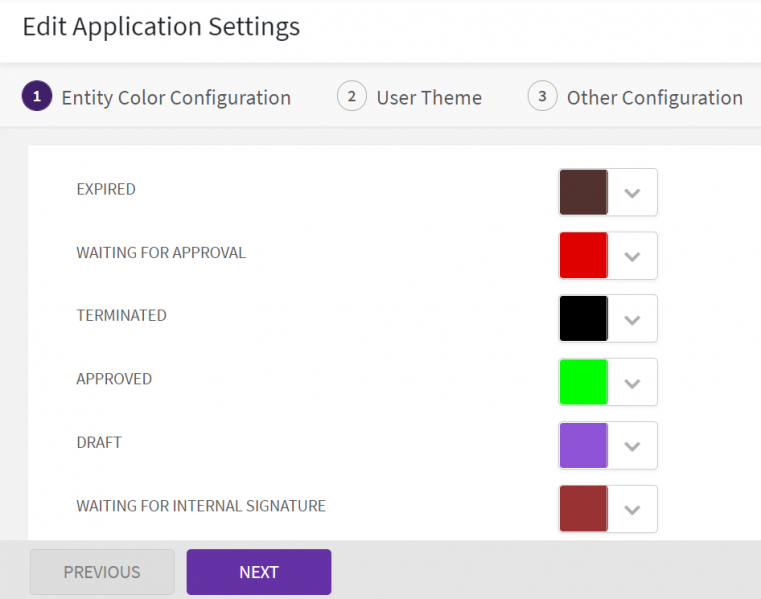The width and height of the screenshot is (761, 599).
Task: Click the step 1 numbered circle icon
Action: tap(37, 97)
